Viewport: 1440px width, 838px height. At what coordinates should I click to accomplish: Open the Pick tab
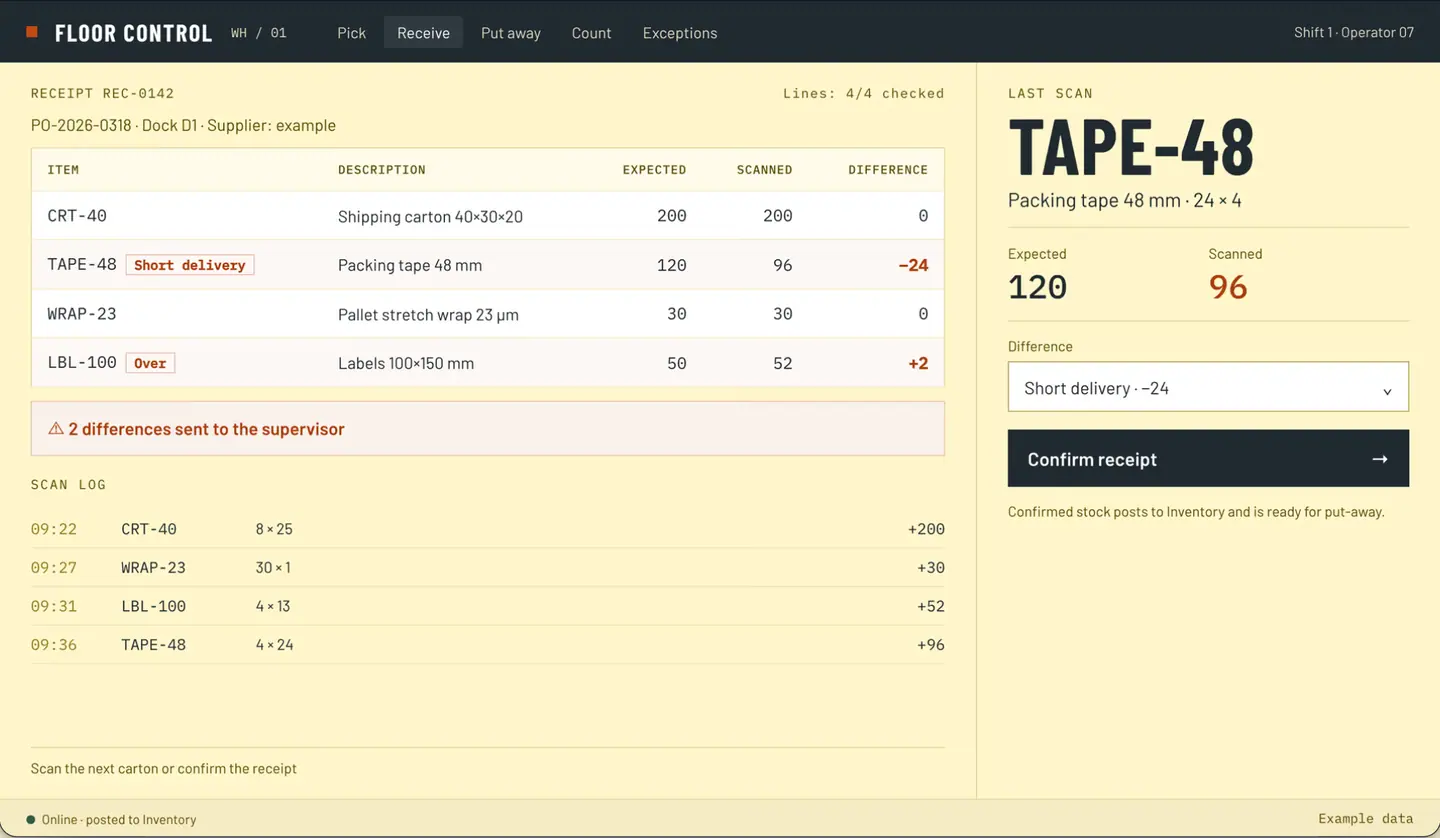(352, 32)
